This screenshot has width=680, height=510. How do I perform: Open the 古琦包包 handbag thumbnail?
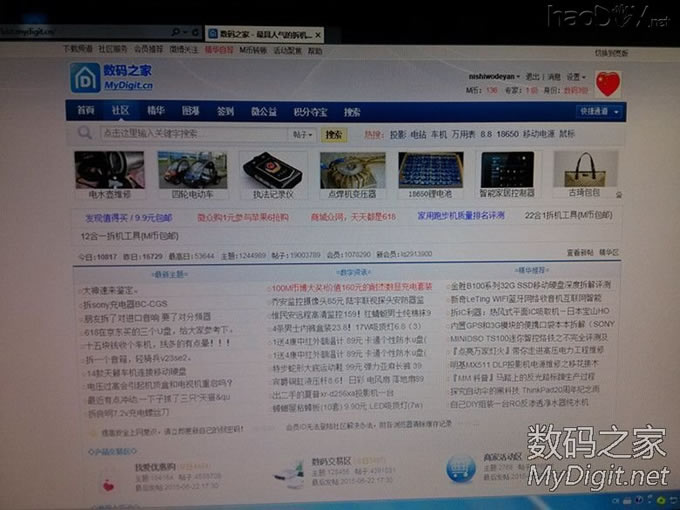[585, 169]
